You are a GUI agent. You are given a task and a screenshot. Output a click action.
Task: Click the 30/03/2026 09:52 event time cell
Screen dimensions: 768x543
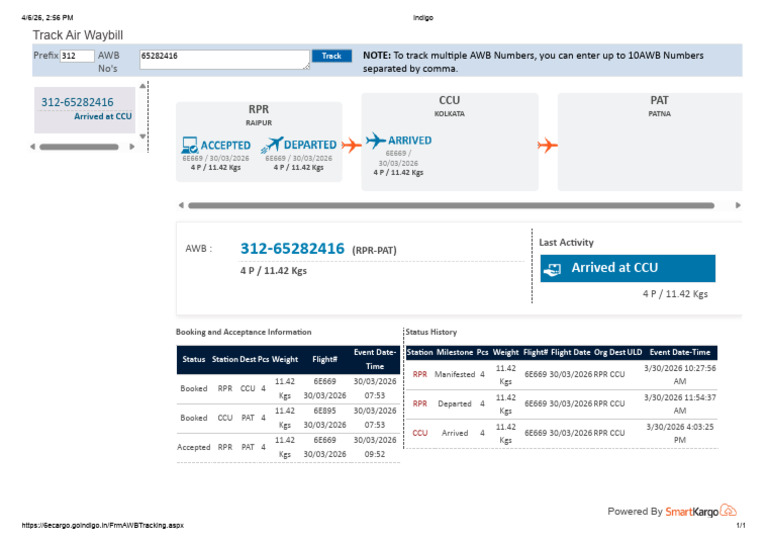click(x=375, y=447)
